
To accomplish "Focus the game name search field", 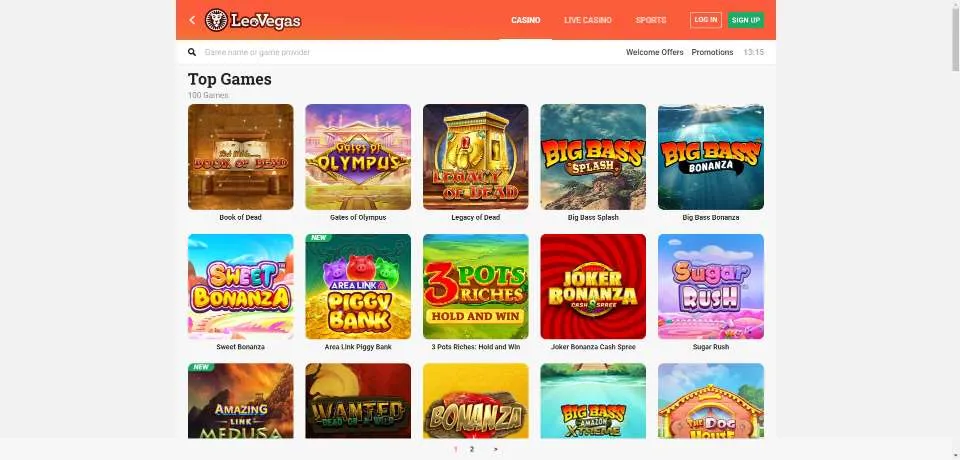I will (404, 53).
